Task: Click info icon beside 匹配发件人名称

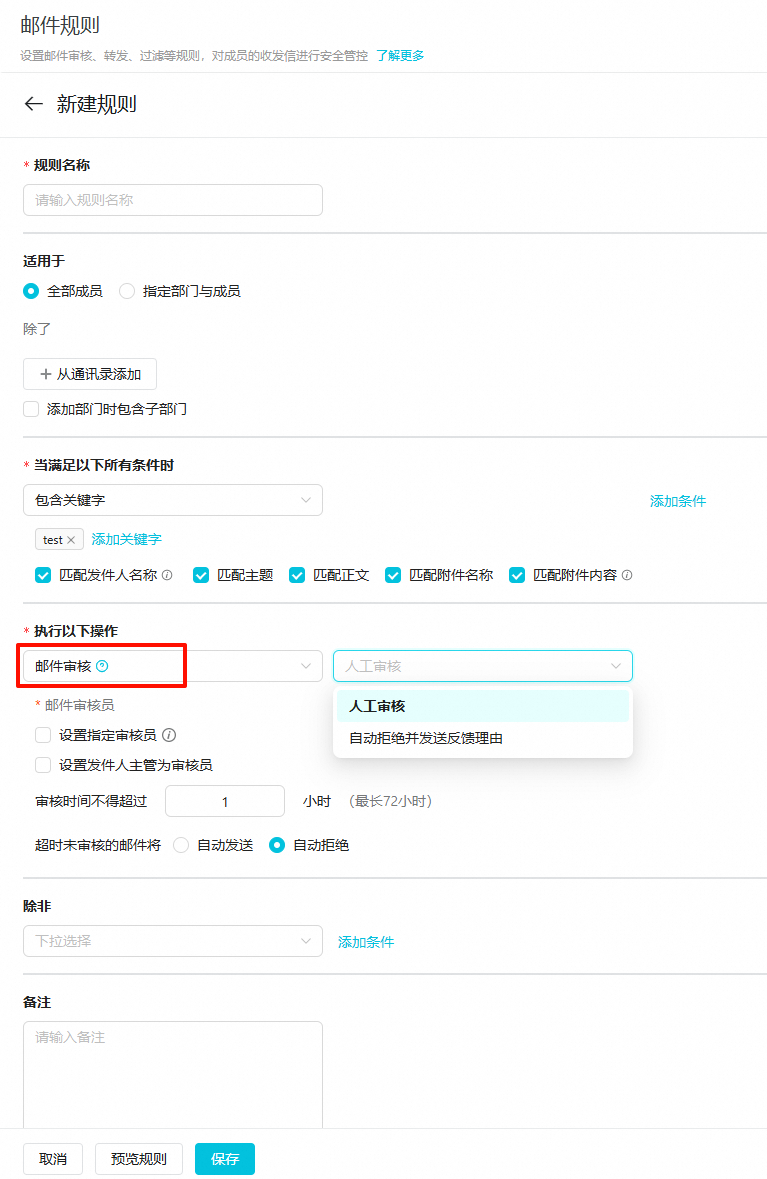Action: point(167,576)
